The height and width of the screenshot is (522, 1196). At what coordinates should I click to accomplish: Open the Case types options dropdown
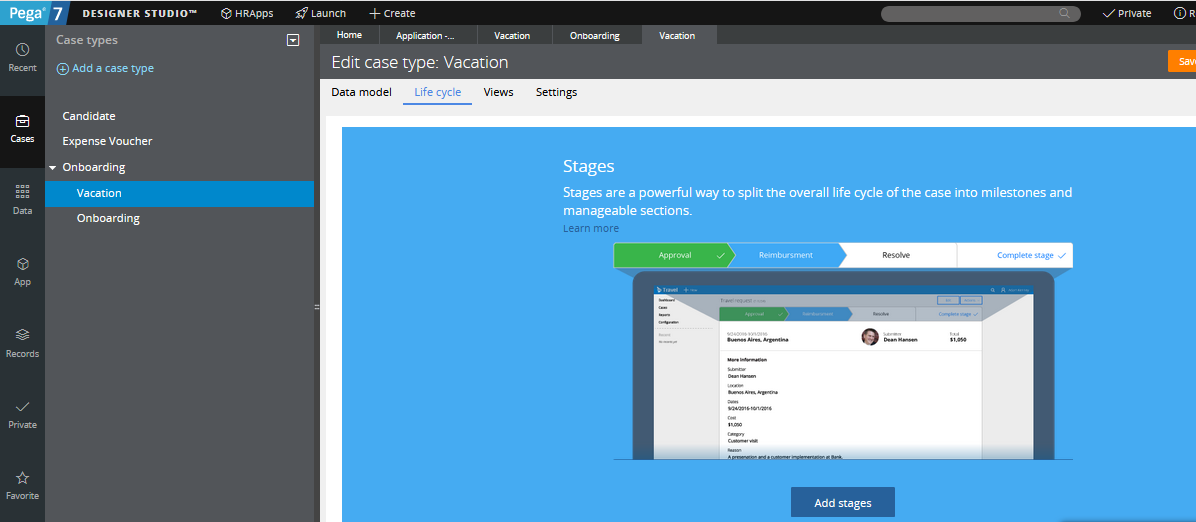pyautogui.click(x=293, y=40)
